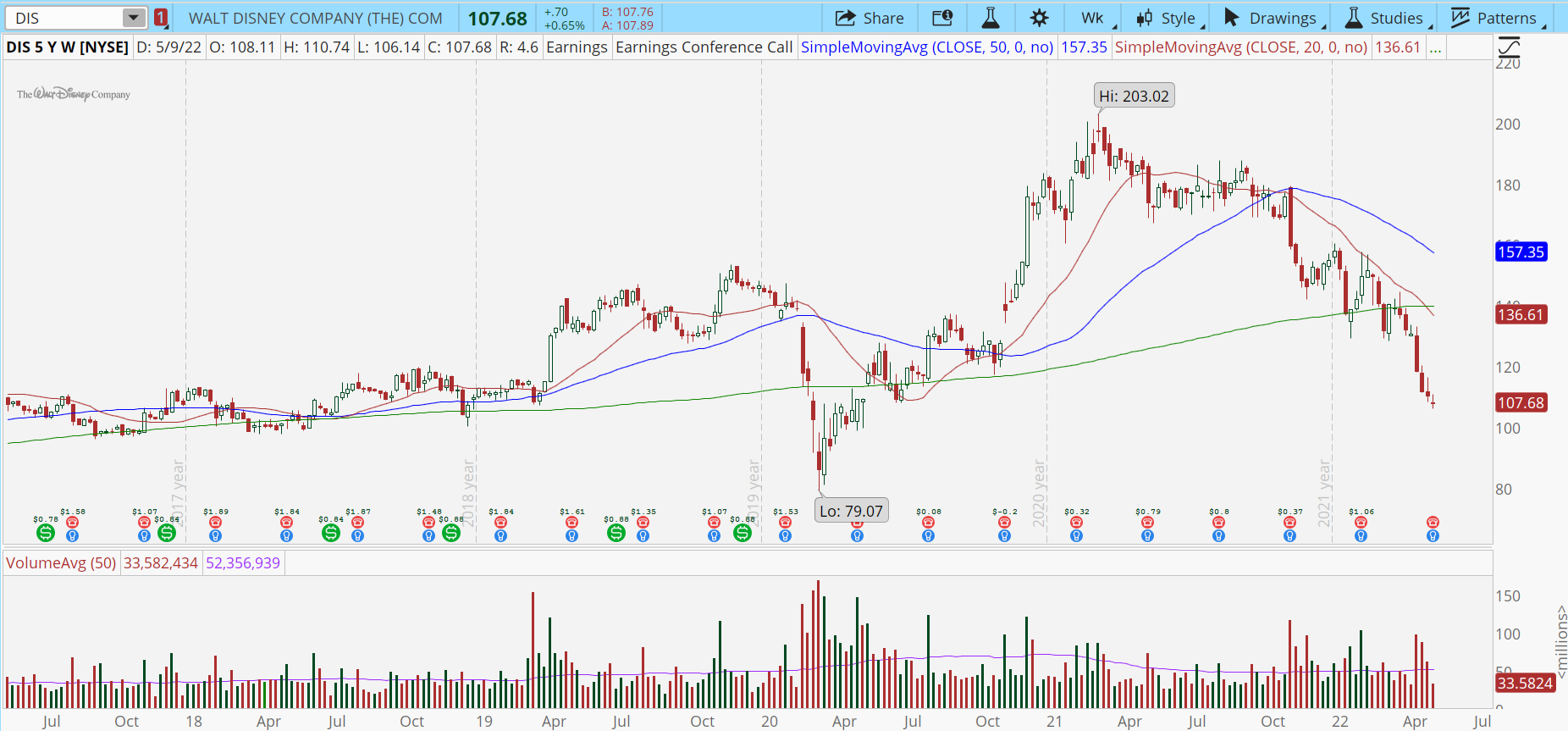The width and height of the screenshot is (1568, 731).
Task: Click the VolumeAvg (50) study label
Action: point(61,563)
